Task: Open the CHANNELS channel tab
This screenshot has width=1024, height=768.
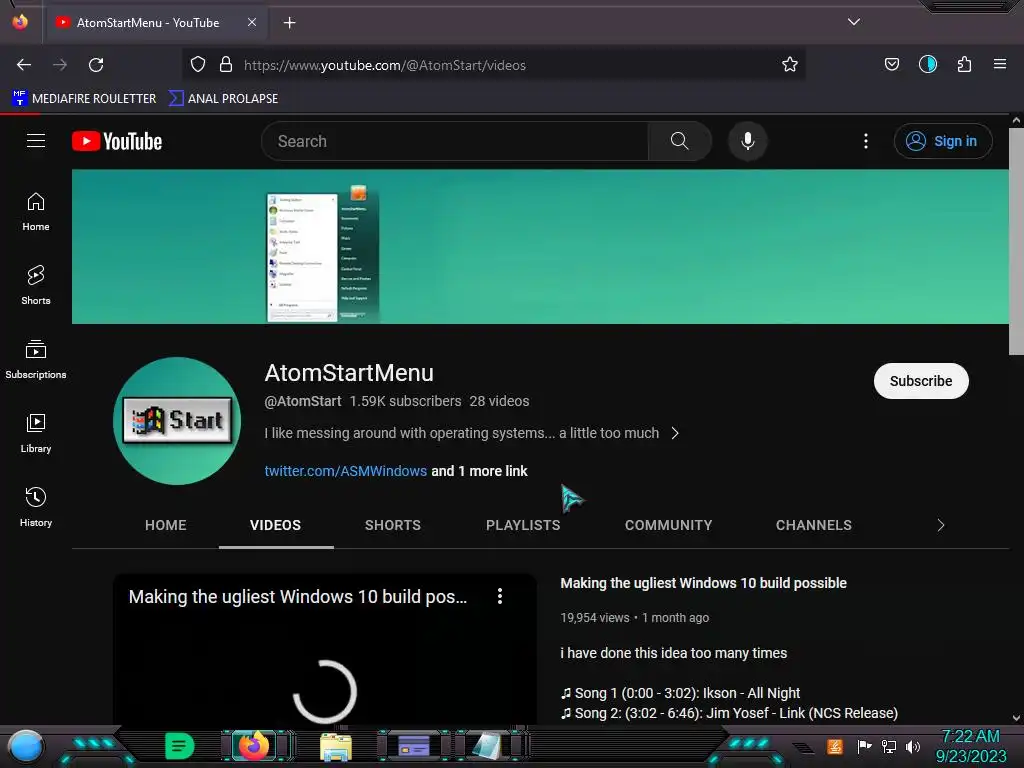Action: coord(814,525)
